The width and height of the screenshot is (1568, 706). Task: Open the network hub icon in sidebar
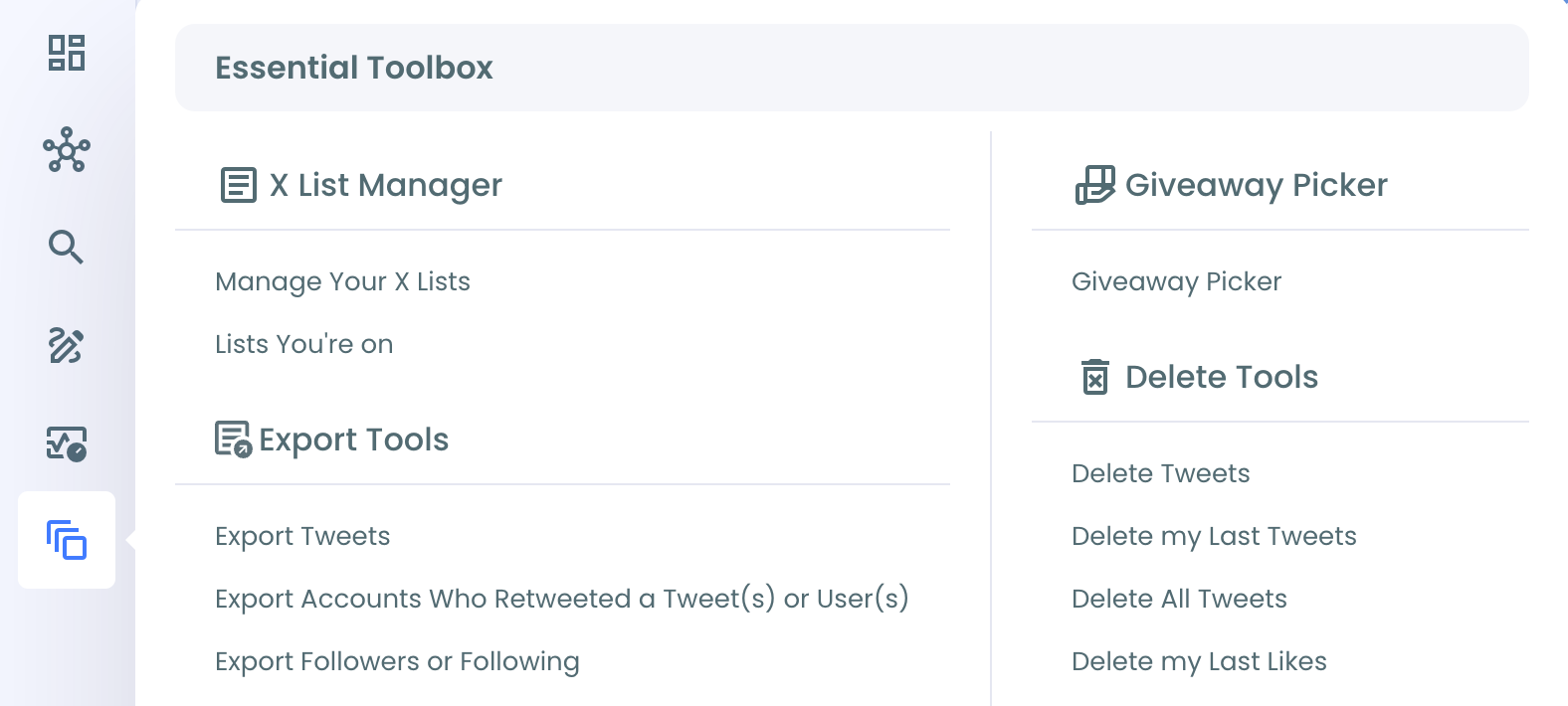(67, 150)
